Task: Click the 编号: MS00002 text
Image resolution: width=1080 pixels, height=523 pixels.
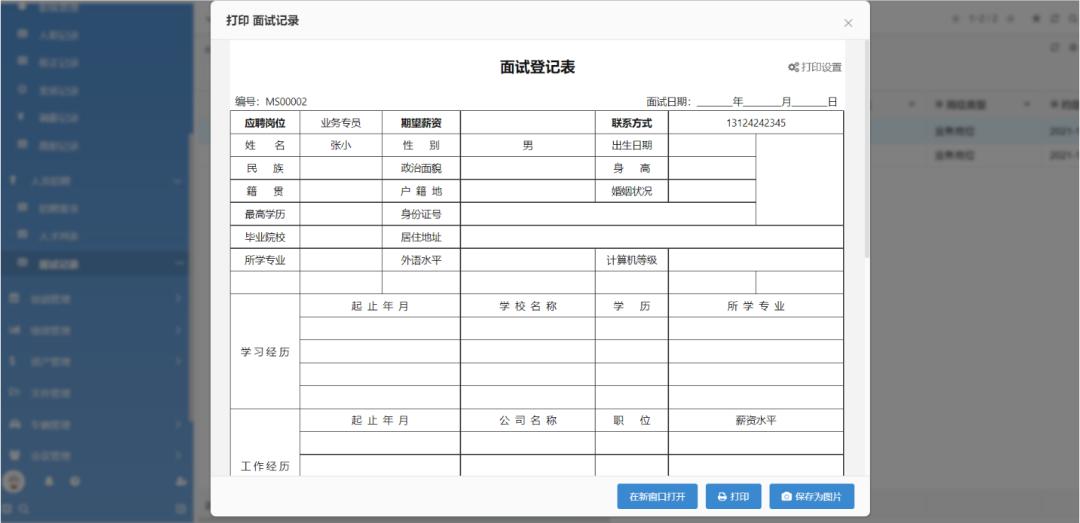Action: coord(271,101)
